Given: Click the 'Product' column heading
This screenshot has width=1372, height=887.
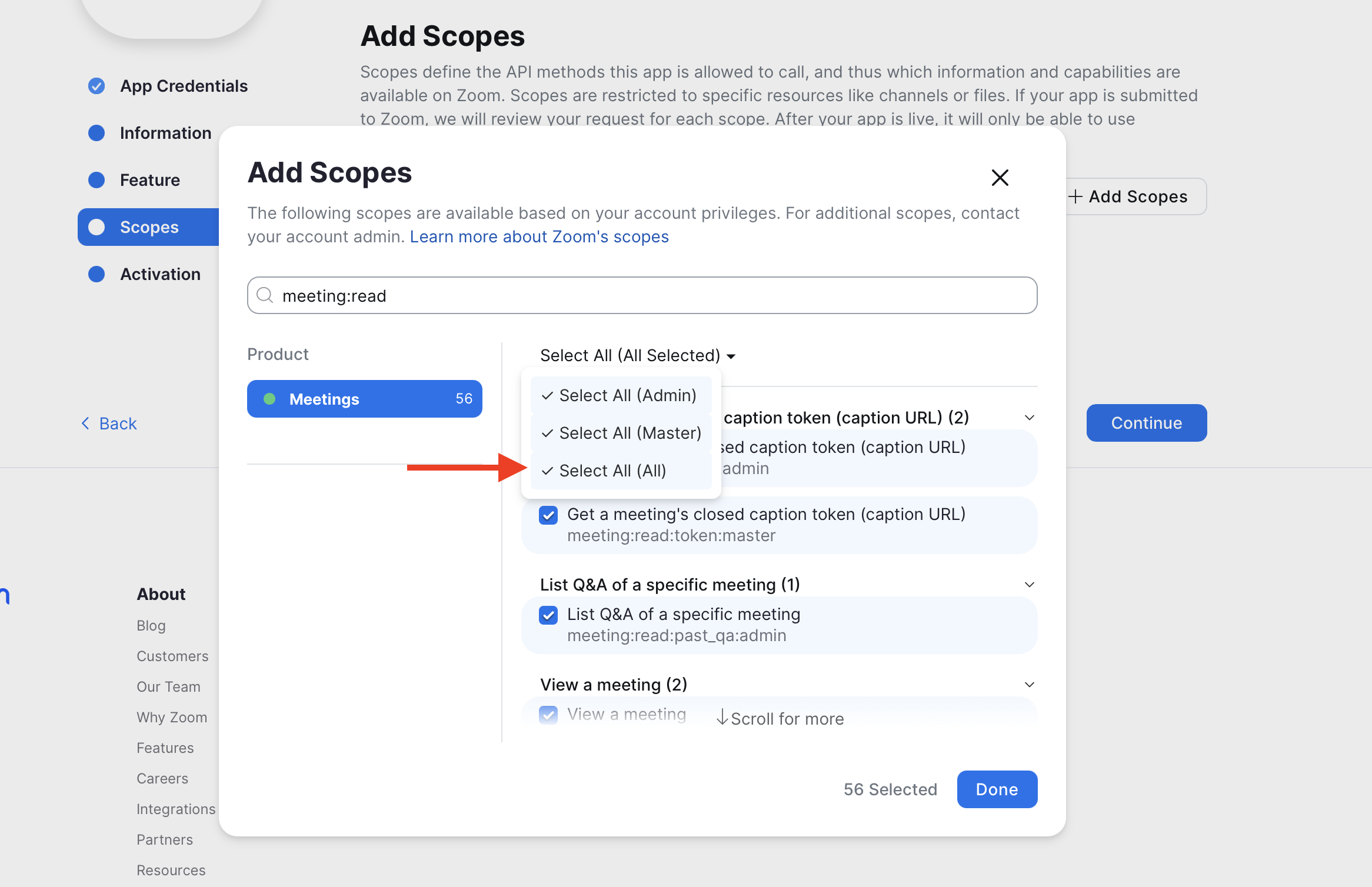Looking at the screenshot, I should pos(278,354).
